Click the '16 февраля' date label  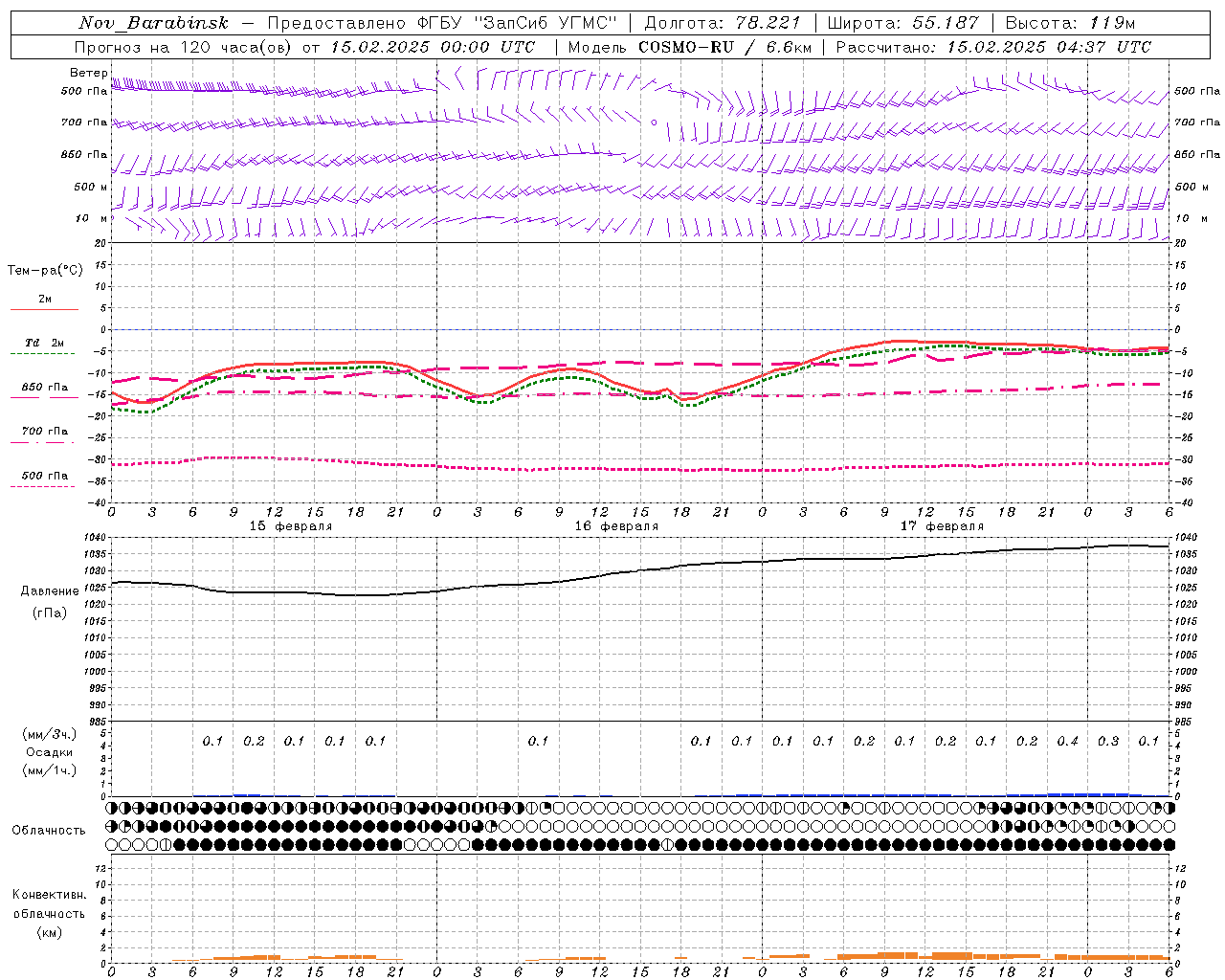click(616, 526)
